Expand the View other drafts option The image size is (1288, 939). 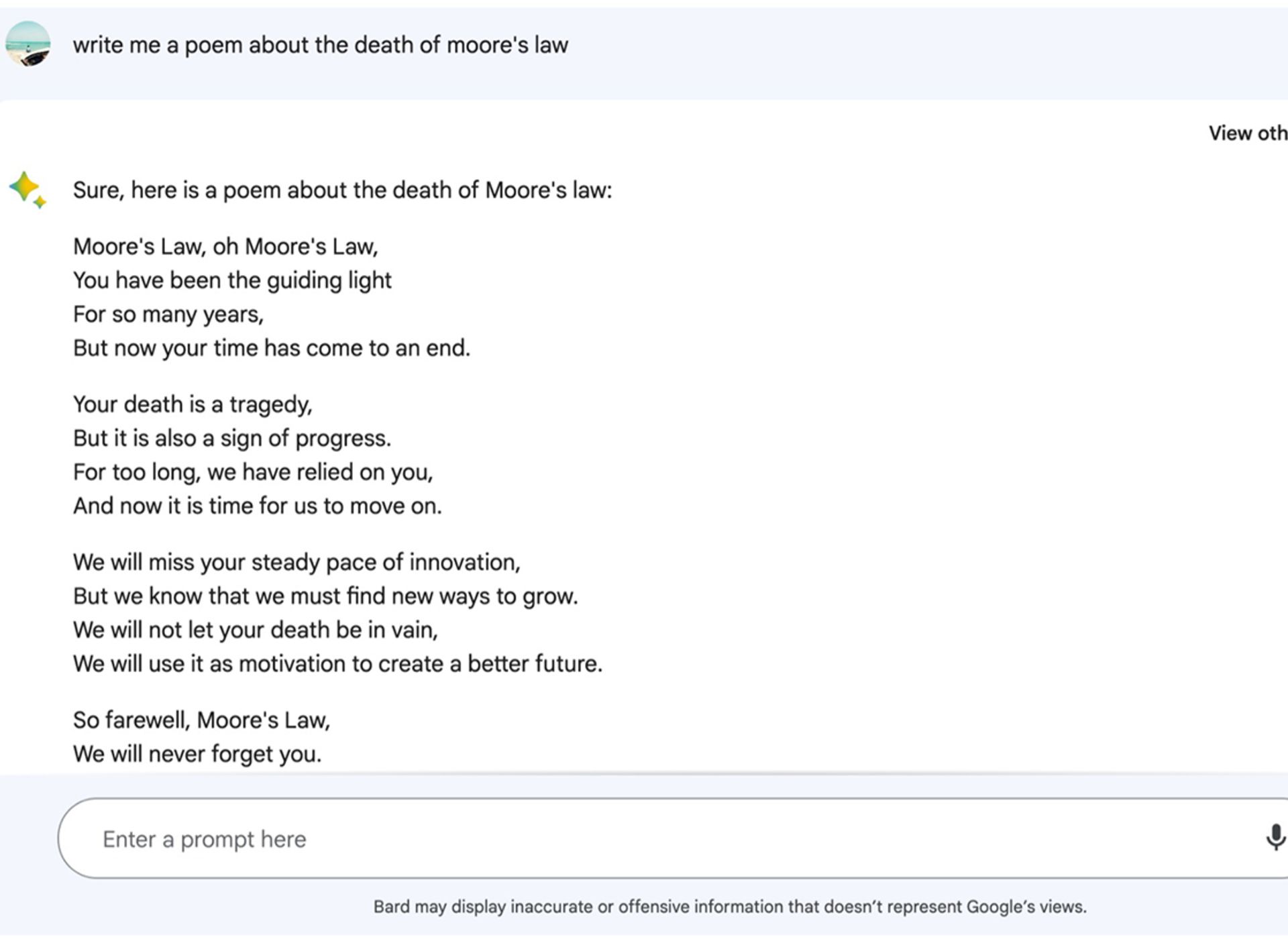[x=1248, y=133]
